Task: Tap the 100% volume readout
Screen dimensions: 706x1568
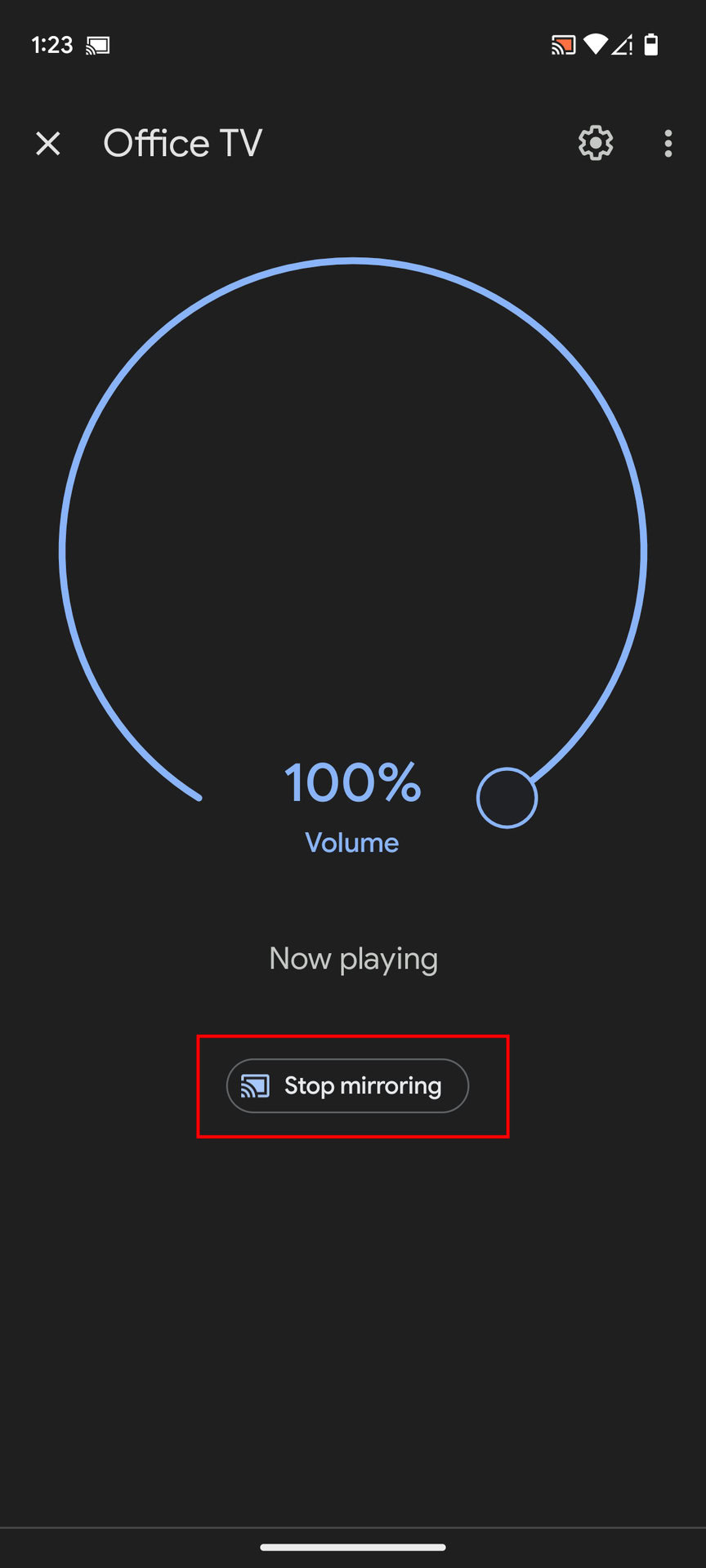Action: click(353, 782)
